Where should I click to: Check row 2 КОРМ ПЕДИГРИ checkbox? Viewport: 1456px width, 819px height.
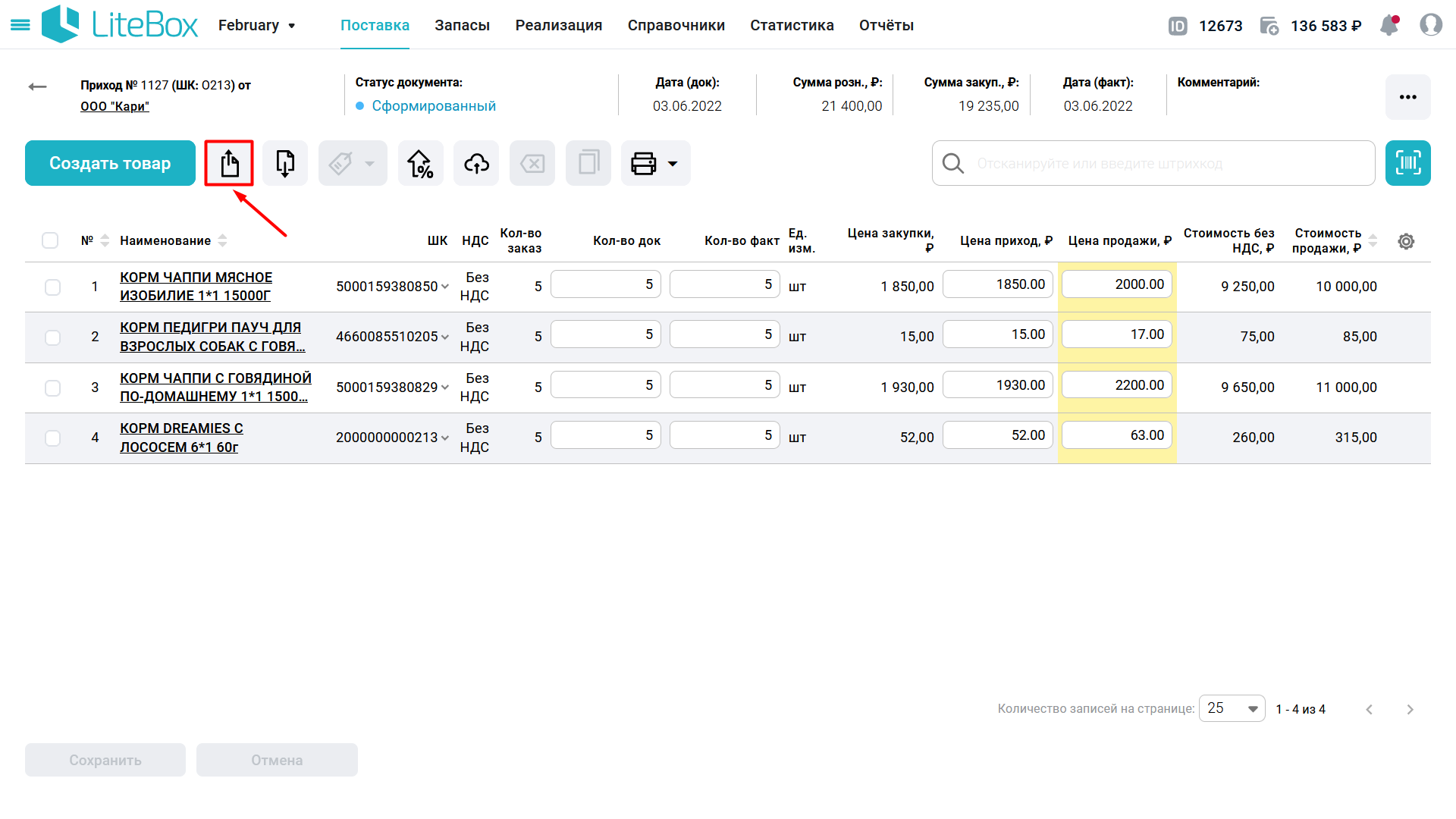click(52, 337)
